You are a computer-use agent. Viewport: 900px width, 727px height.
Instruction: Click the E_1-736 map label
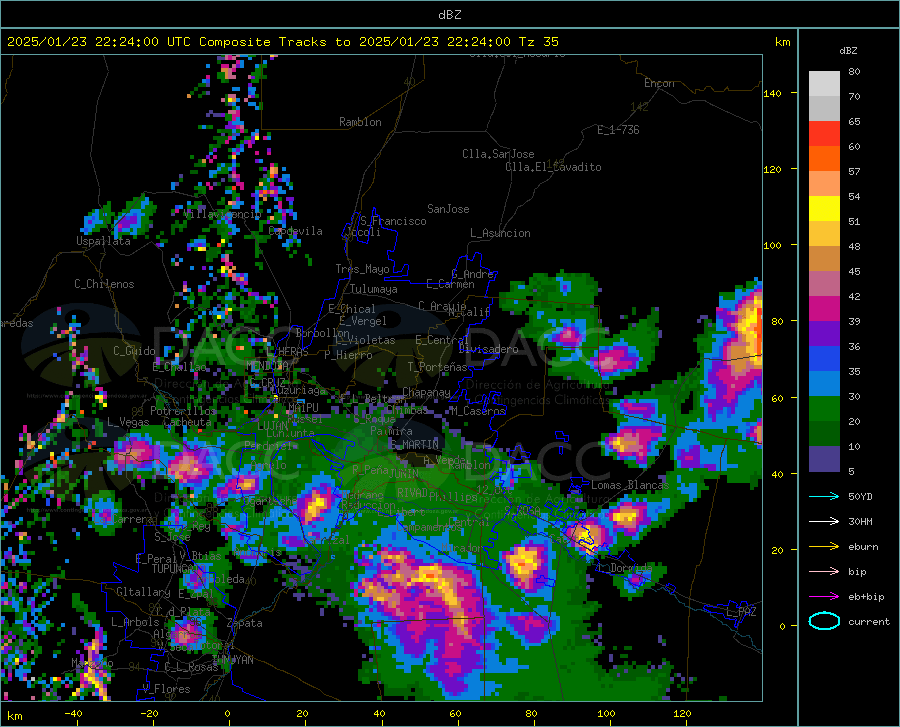pyautogui.click(x=618, y=130)
